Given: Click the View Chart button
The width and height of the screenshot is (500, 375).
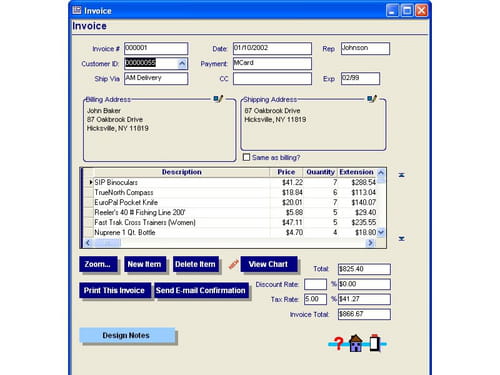Looking at the screenshot, I should click(x=269, y=264).
